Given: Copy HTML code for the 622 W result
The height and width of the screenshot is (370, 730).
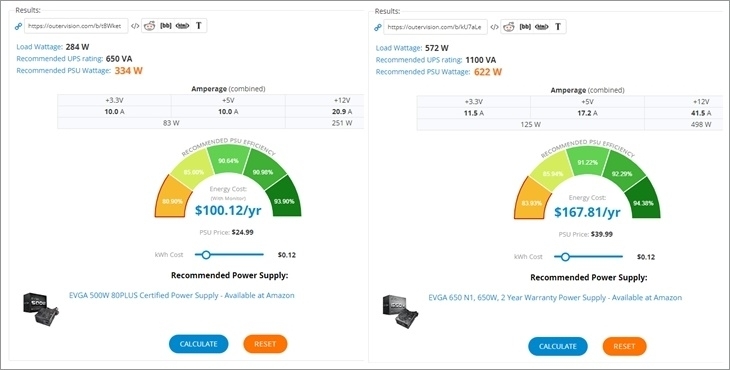Looking at the screenshot, I should coord(542,27).
